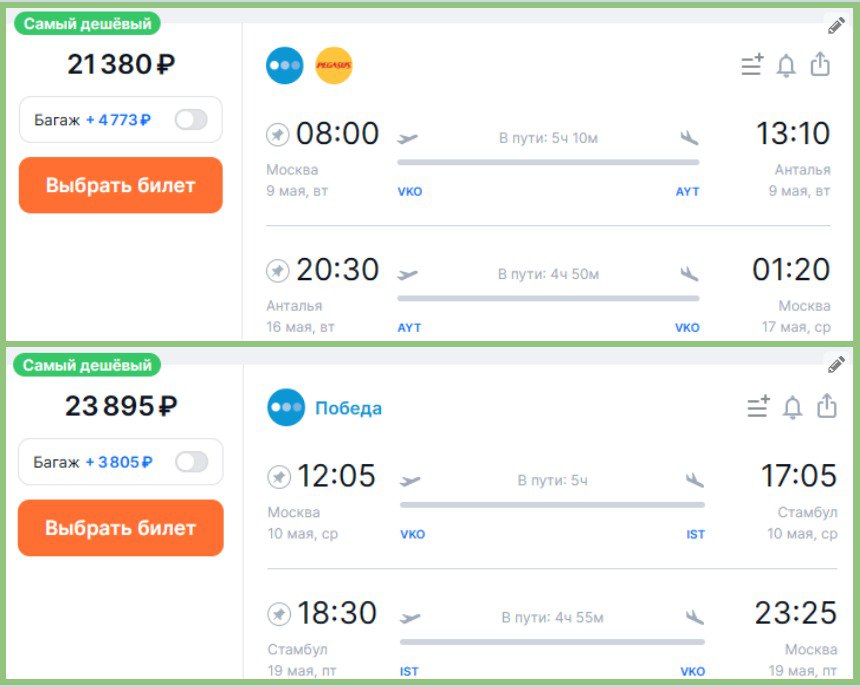
Task: Pin the 20:30 Antalya return flight
Action: click(278, 271)
